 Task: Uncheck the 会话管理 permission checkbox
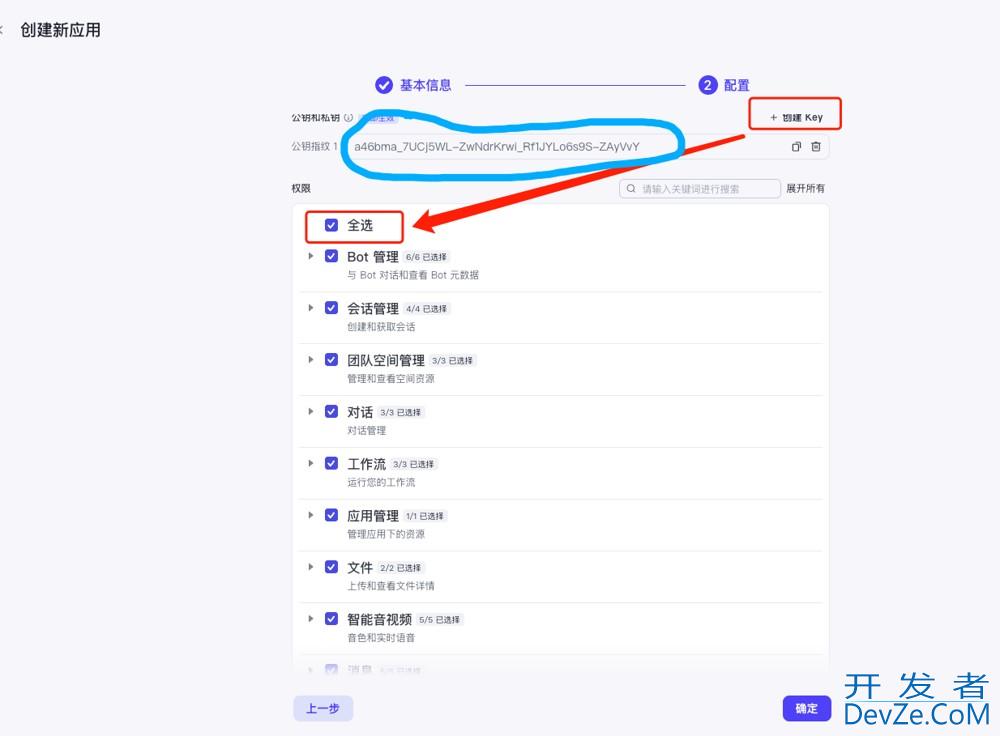tap(331, 308)
